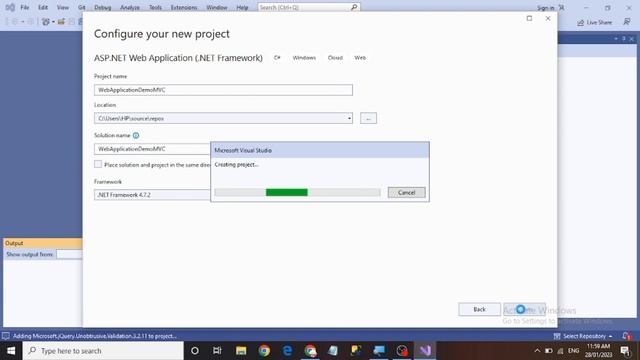Open the Window menu
Image resolution: width=640 pixels, height=360 pixels.
tap(217, 7)
